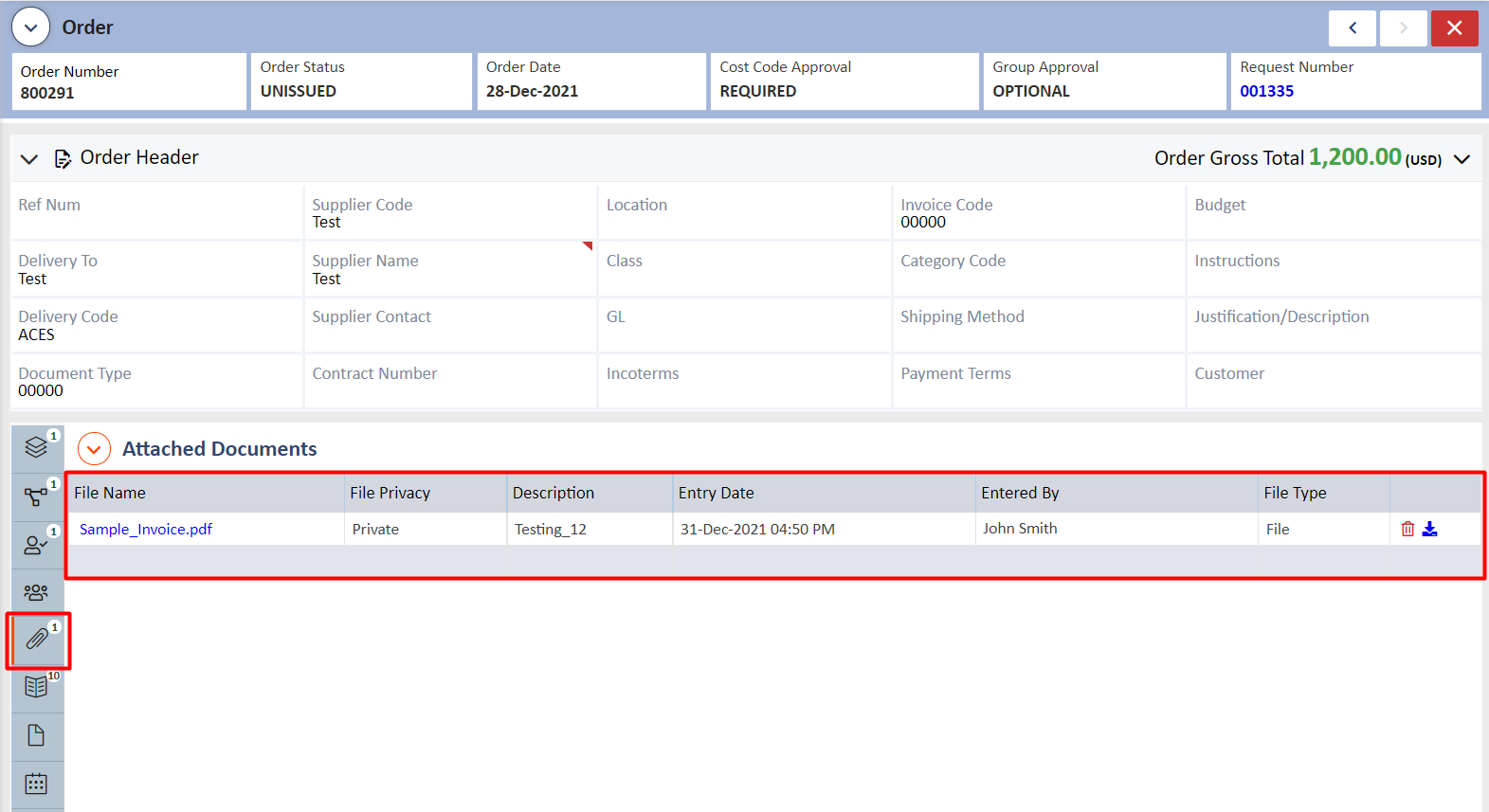Click the Group Approval OPTIONAL value
Viewport: 1489px width, 812px height.
1031,91
